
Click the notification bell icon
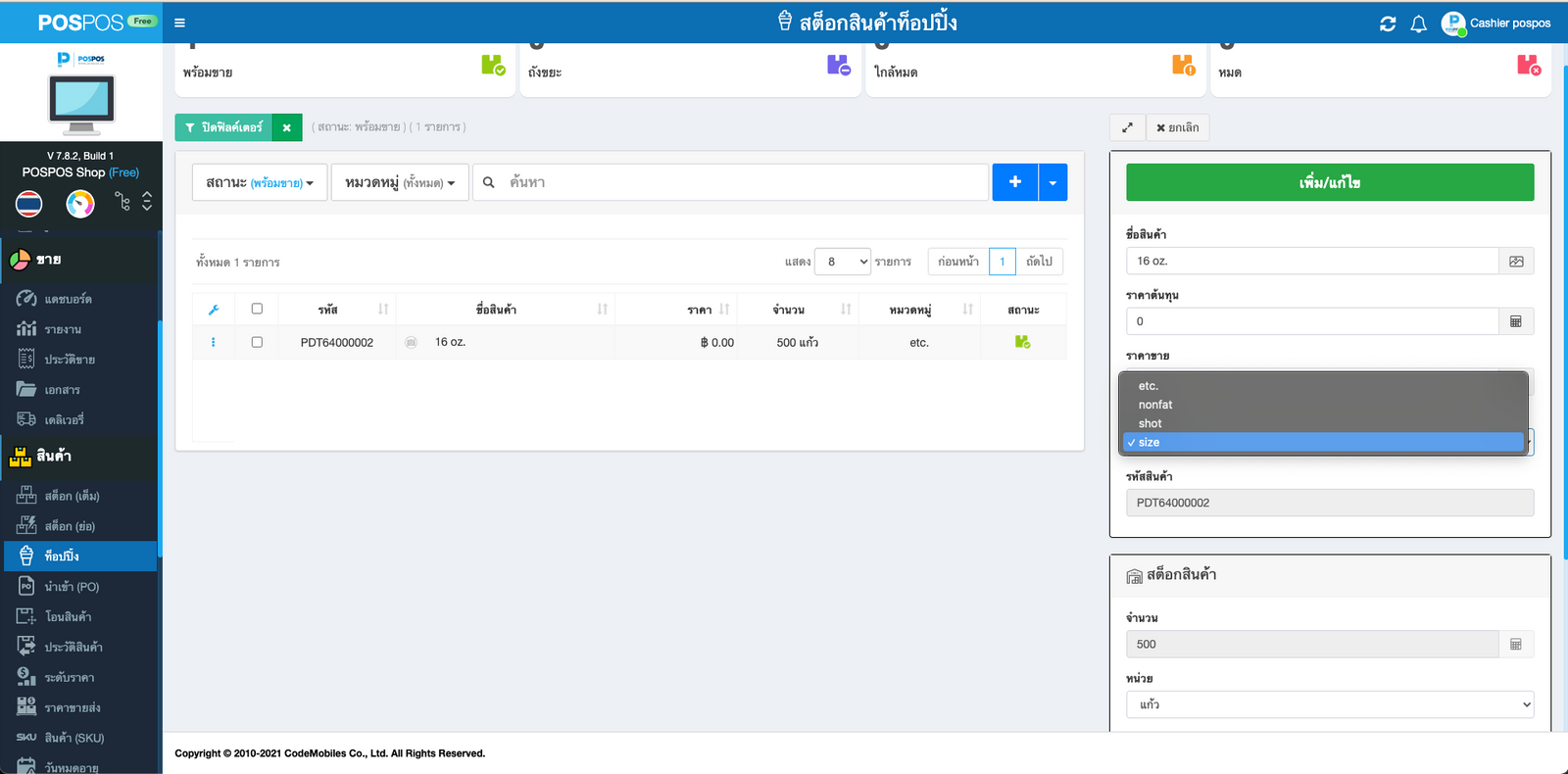point(1418,24)
